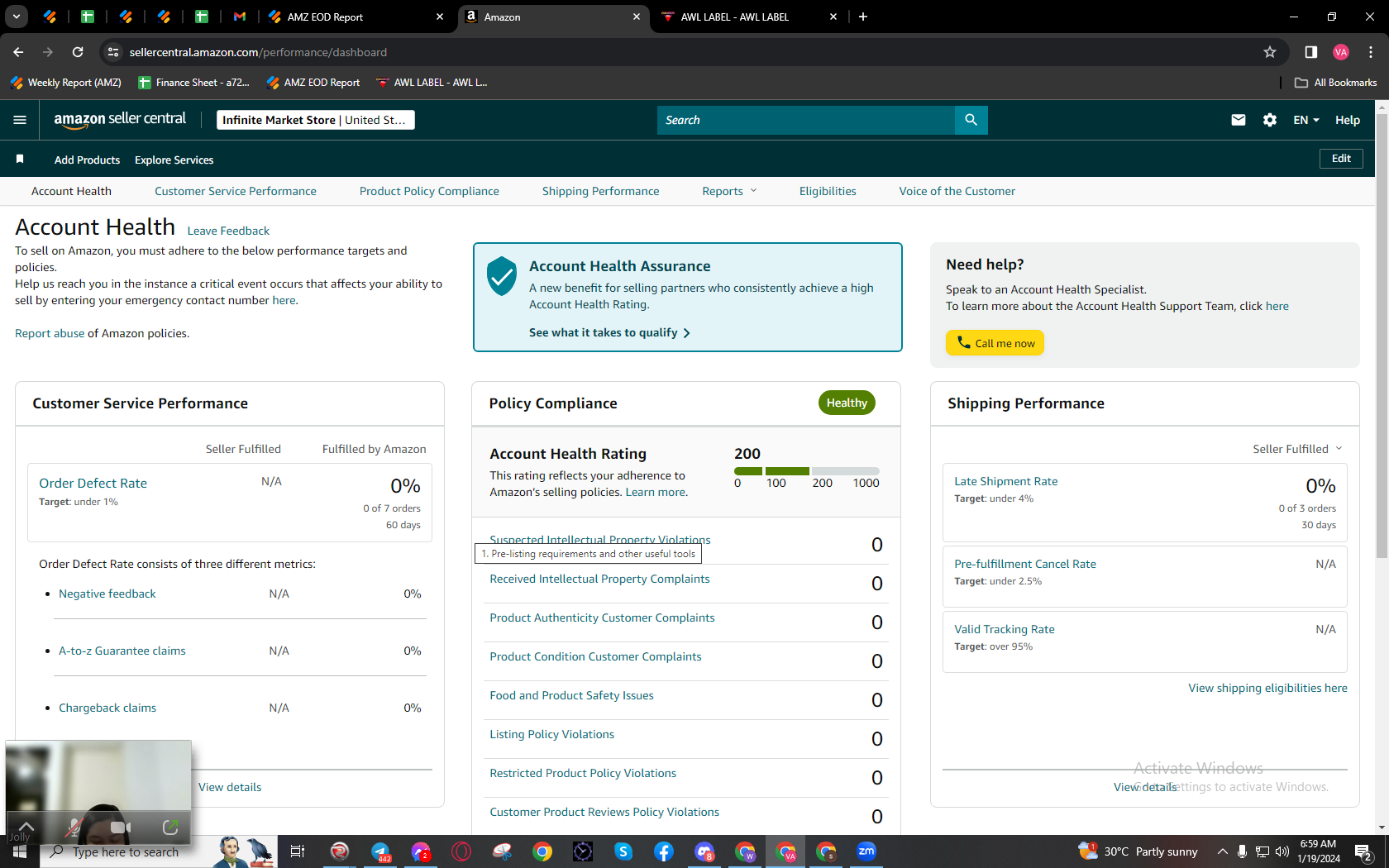Toggle video camera in call overlay

(121, 827)
